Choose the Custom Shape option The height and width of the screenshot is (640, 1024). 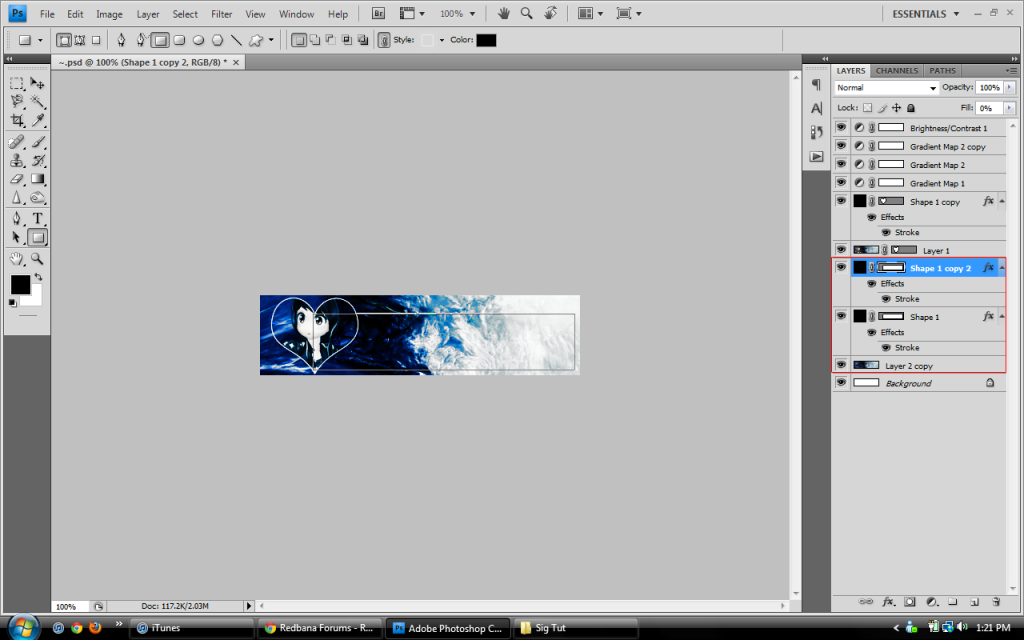255,40
